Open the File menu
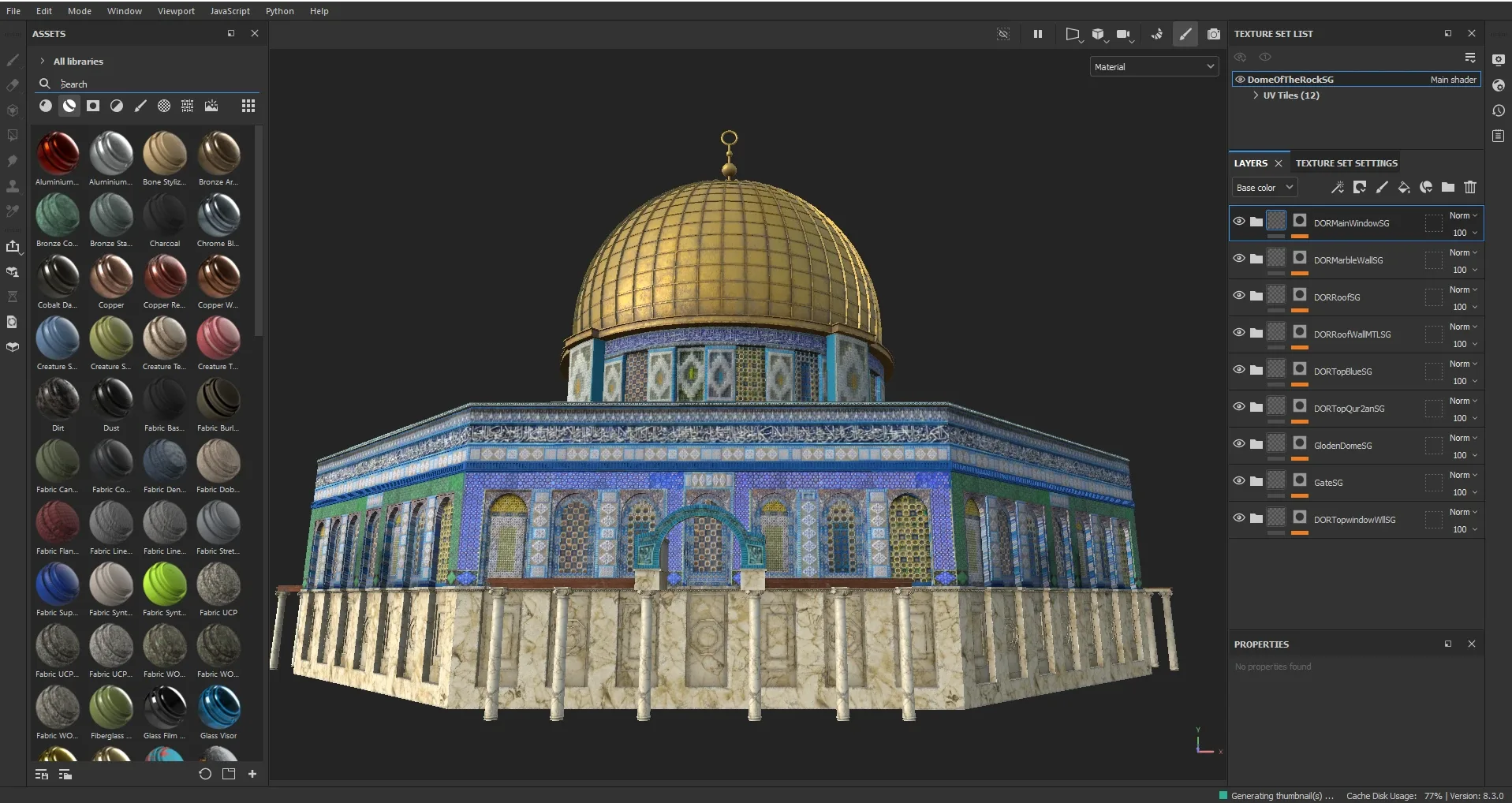Screen dimensions: 1512x803 pyautogui.click(x=13, y=11)
